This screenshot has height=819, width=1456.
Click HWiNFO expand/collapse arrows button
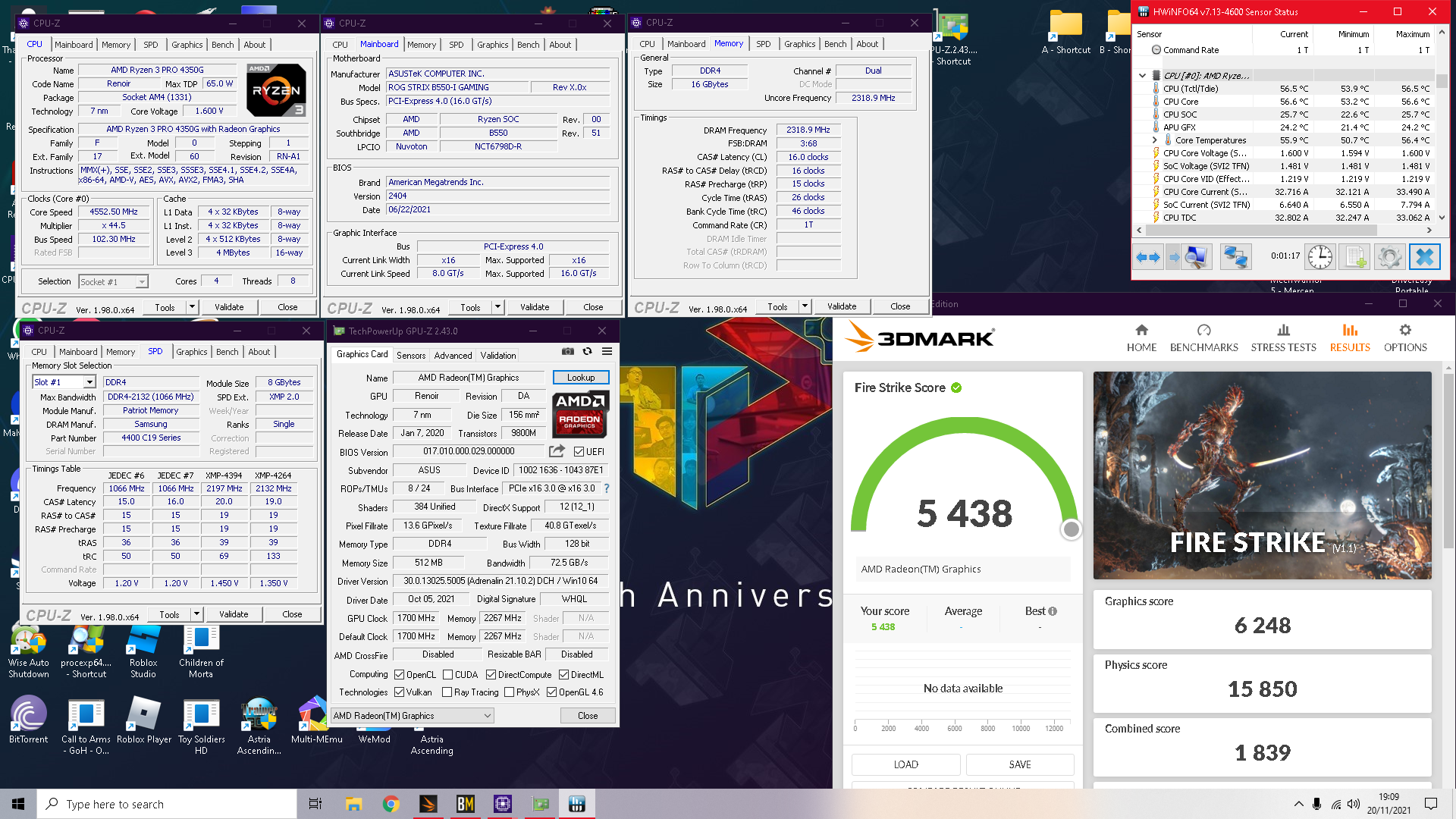tap(1147, 257)
